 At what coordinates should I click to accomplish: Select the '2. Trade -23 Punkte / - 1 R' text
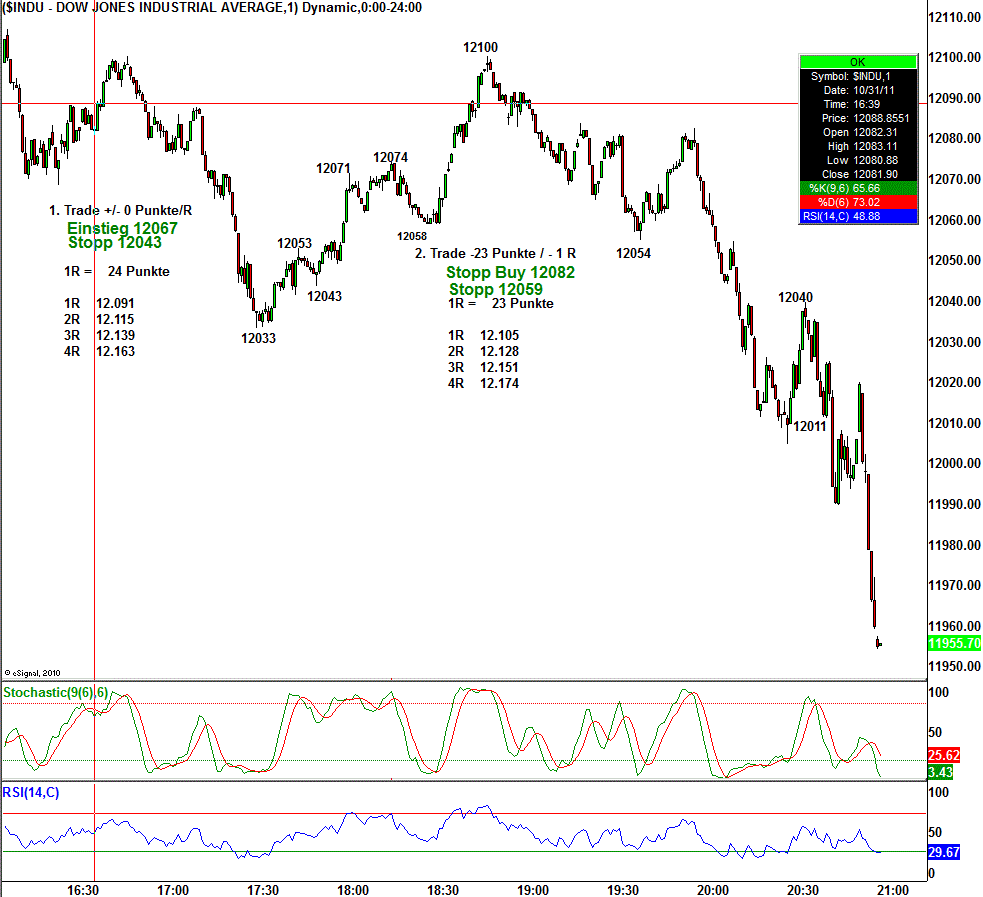(495, 254)
